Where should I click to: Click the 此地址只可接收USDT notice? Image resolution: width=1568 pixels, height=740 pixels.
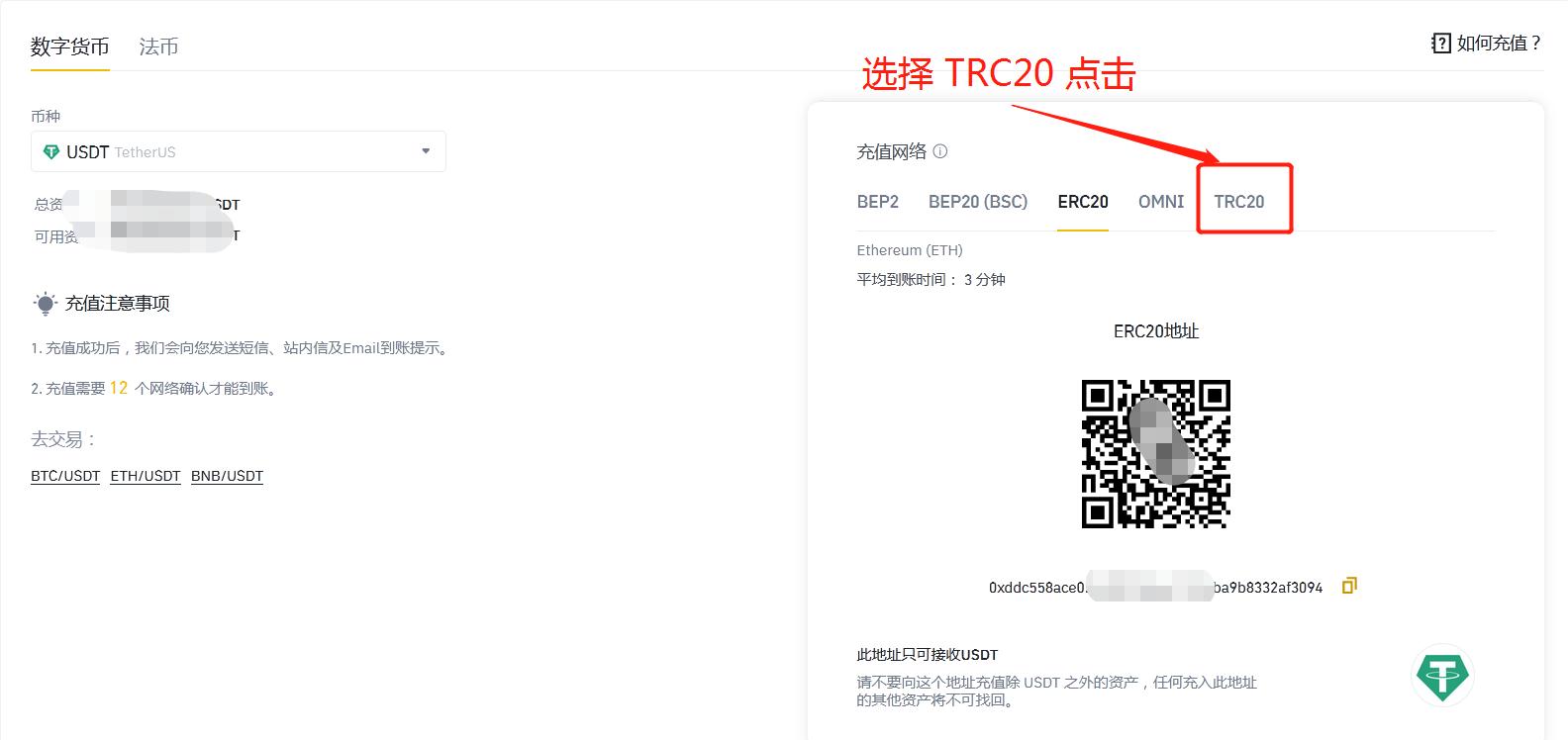(x=928, y=655)
